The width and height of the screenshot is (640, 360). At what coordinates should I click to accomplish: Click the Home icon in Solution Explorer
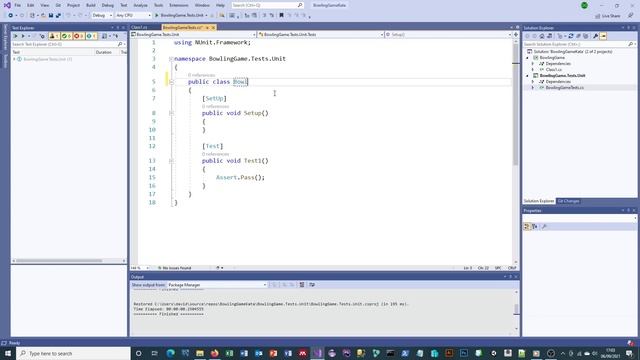click(x=542, y=36)
